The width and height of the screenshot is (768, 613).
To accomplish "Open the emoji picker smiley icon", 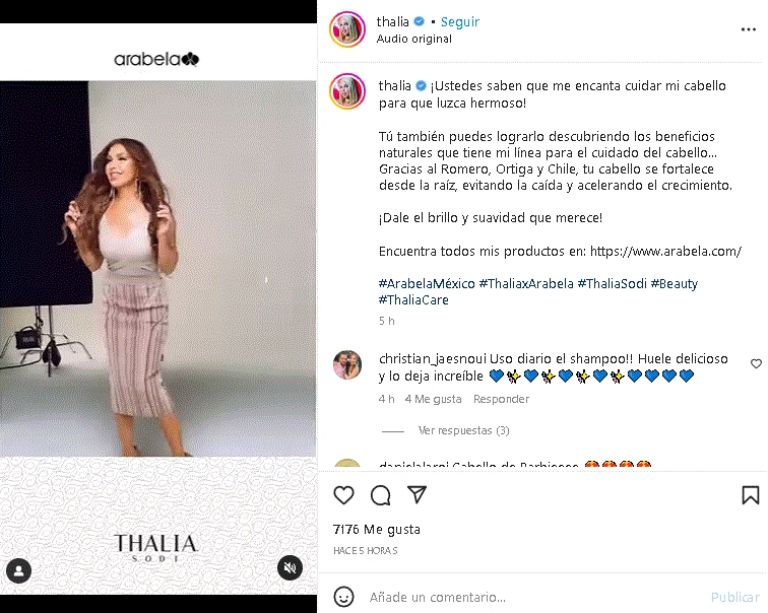I will [343, 597].
